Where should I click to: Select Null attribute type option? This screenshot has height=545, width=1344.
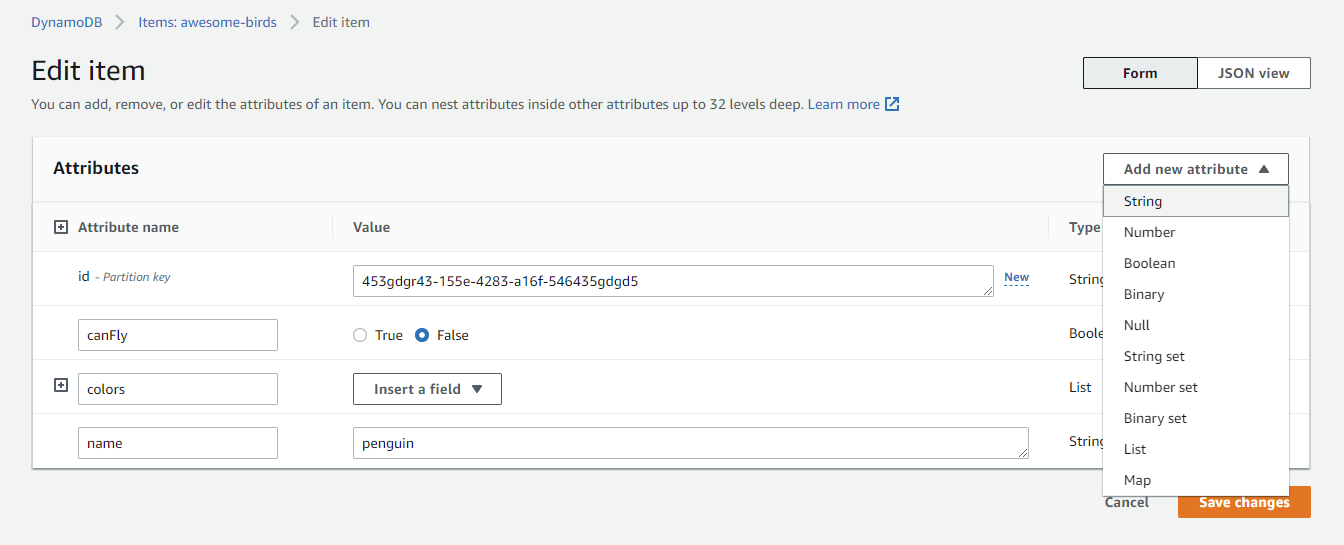point(1137,325)
